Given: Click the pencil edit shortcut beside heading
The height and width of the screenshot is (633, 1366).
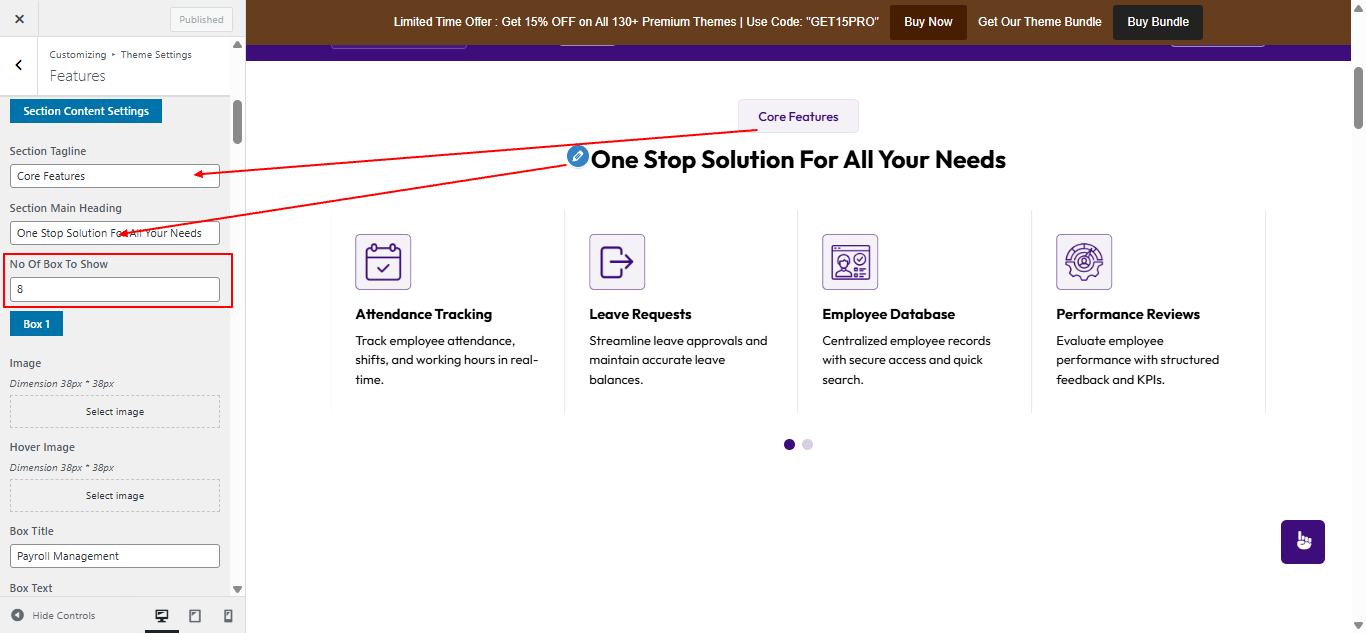Looking at the screenshot, I should tap(577, 157).
